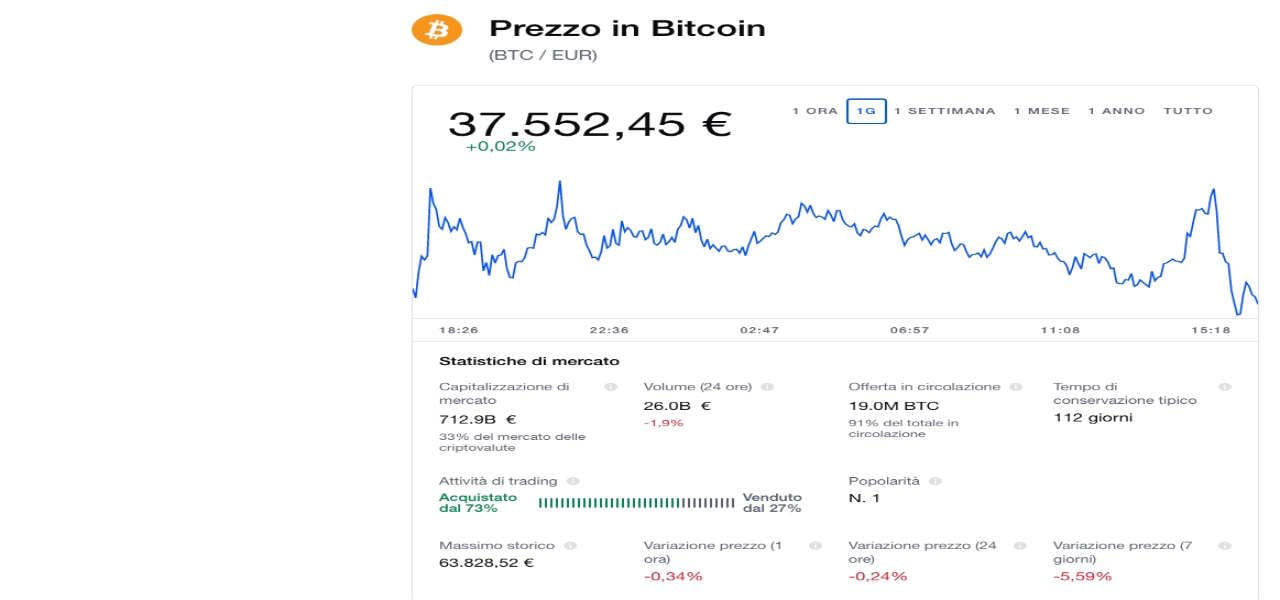Click info icon for Variazione prezzo (1 ora)
The image size is (1280, 600).
815,546
